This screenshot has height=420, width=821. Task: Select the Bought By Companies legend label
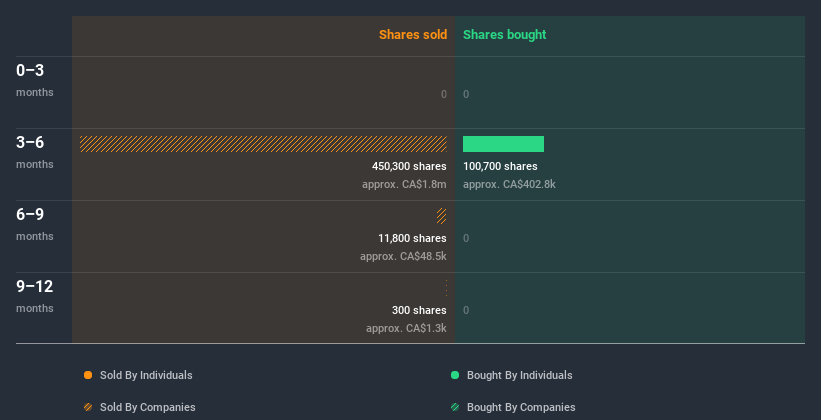click(x=521, y=407)
